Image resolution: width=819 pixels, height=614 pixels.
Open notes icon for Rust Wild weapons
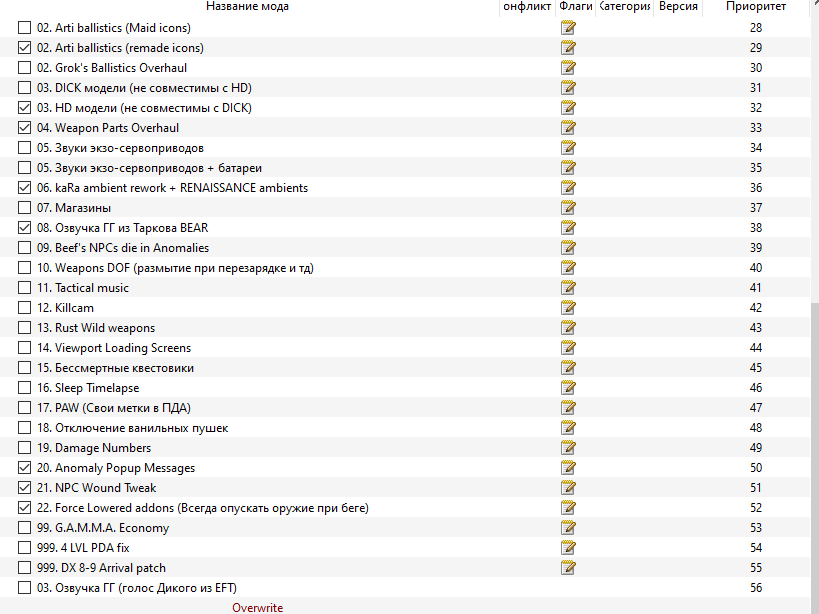pos(568,328)
